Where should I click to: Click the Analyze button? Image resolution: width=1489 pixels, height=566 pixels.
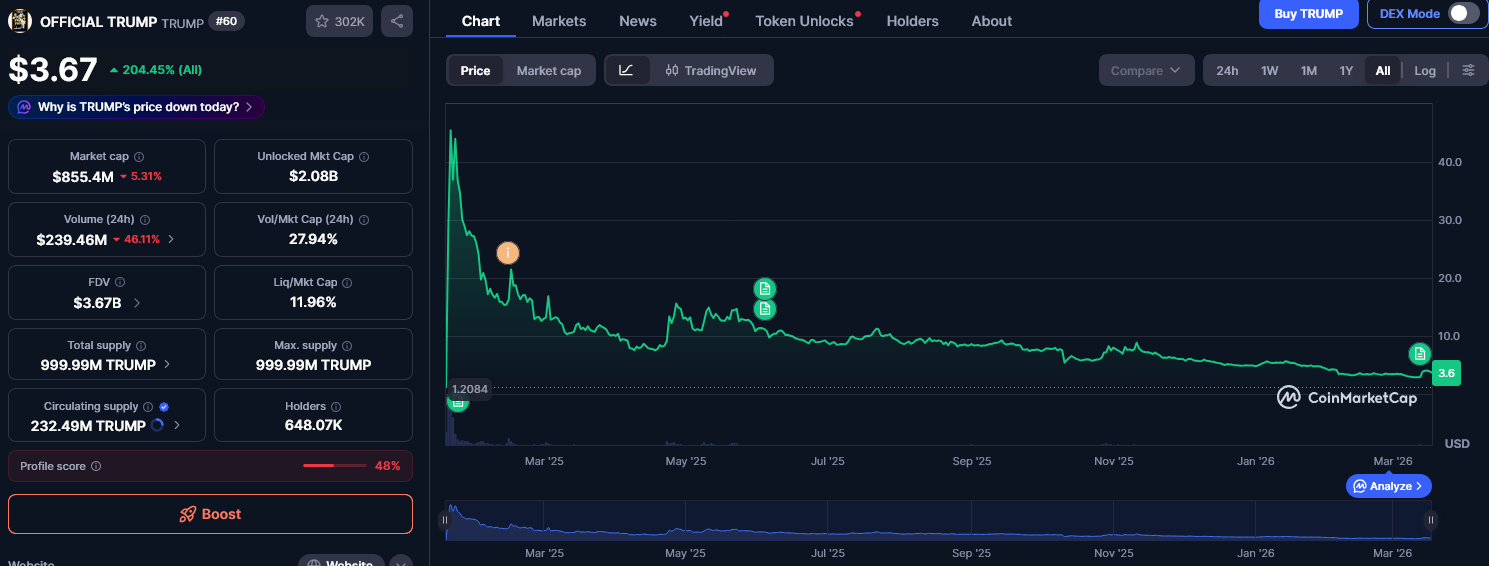pyautogui.click(x=1389, y=486)
